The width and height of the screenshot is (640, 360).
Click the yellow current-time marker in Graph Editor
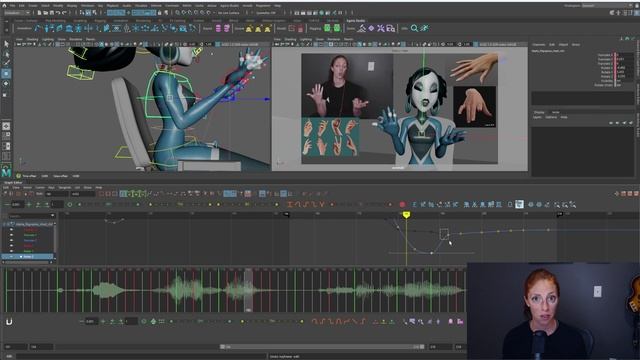tap(406, 215)
